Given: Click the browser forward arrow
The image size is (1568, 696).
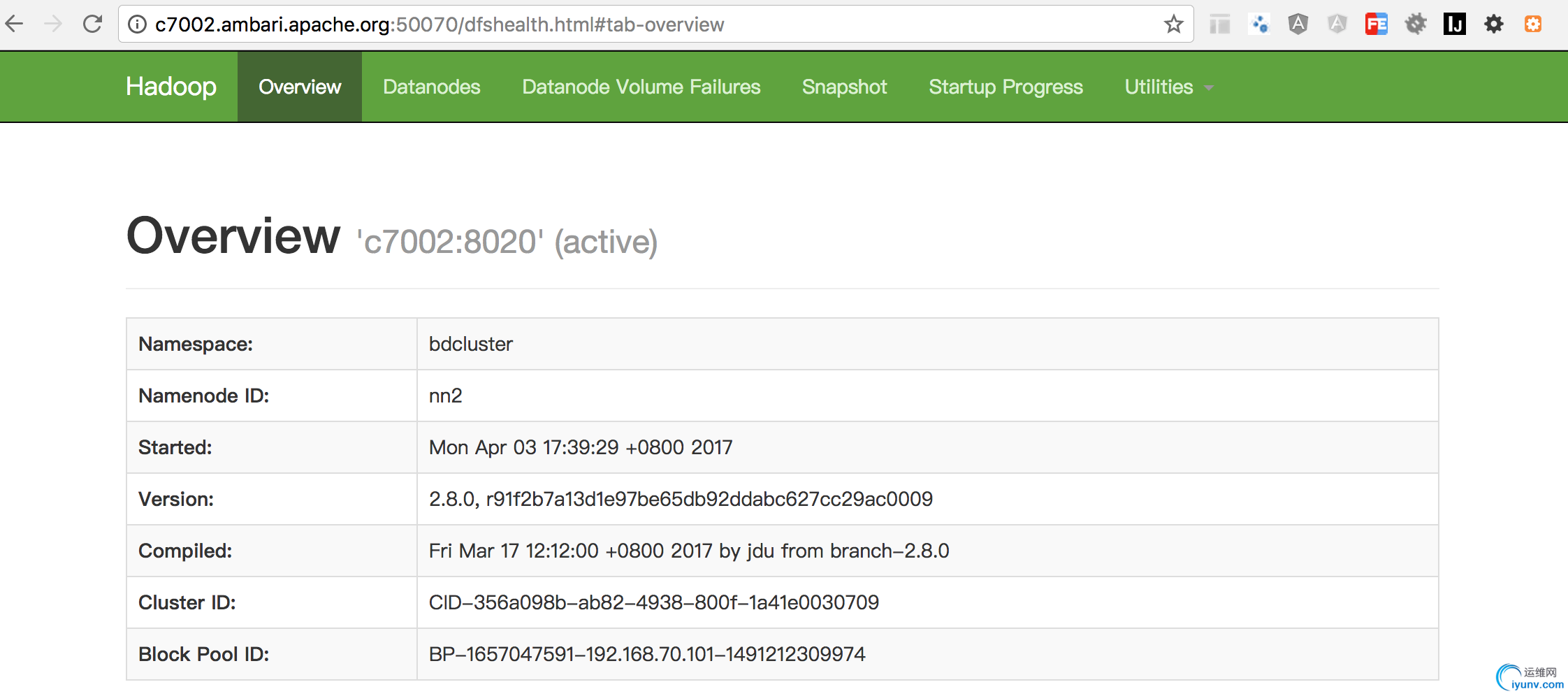Looking at the screenshot, I should coord(53,24).
